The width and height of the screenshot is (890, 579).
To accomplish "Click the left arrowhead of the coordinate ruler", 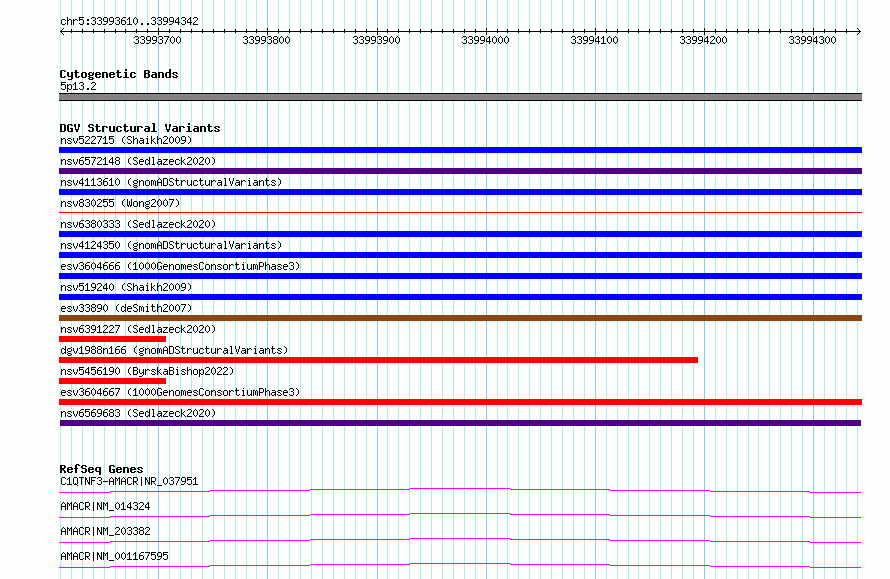I will 62,31.
